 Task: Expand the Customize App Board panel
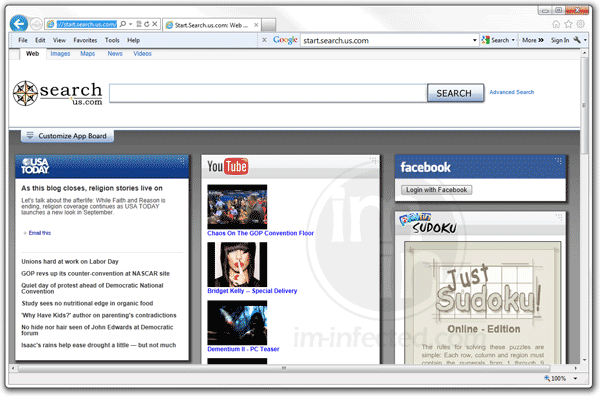67,136
